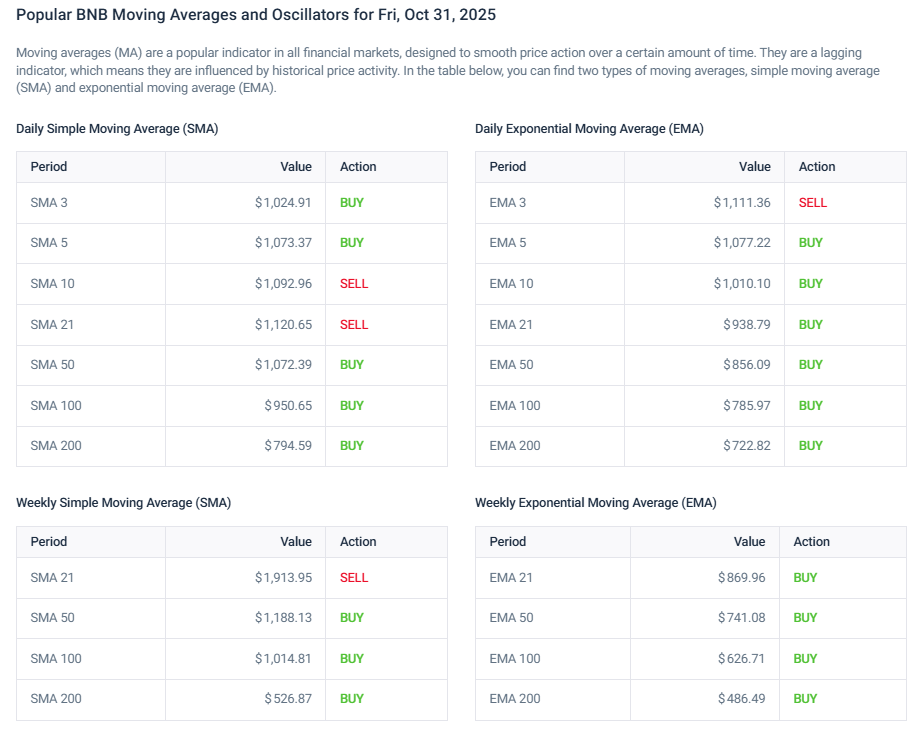Click the Value header of the daily EMA table
The height and width of the screenshot is (733, 923).
pos(752,166)
